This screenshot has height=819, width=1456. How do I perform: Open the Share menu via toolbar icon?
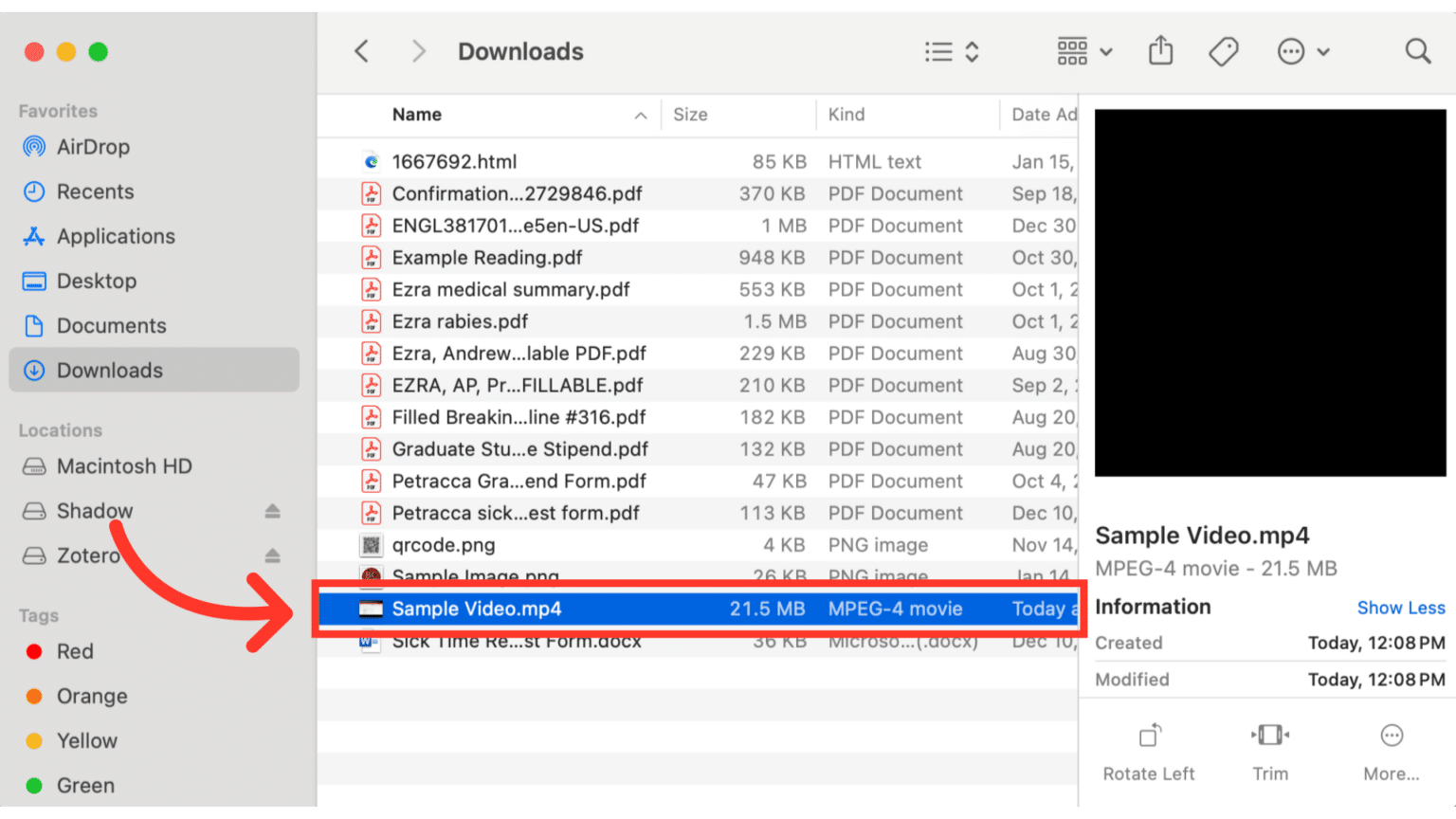[1160, 51]
